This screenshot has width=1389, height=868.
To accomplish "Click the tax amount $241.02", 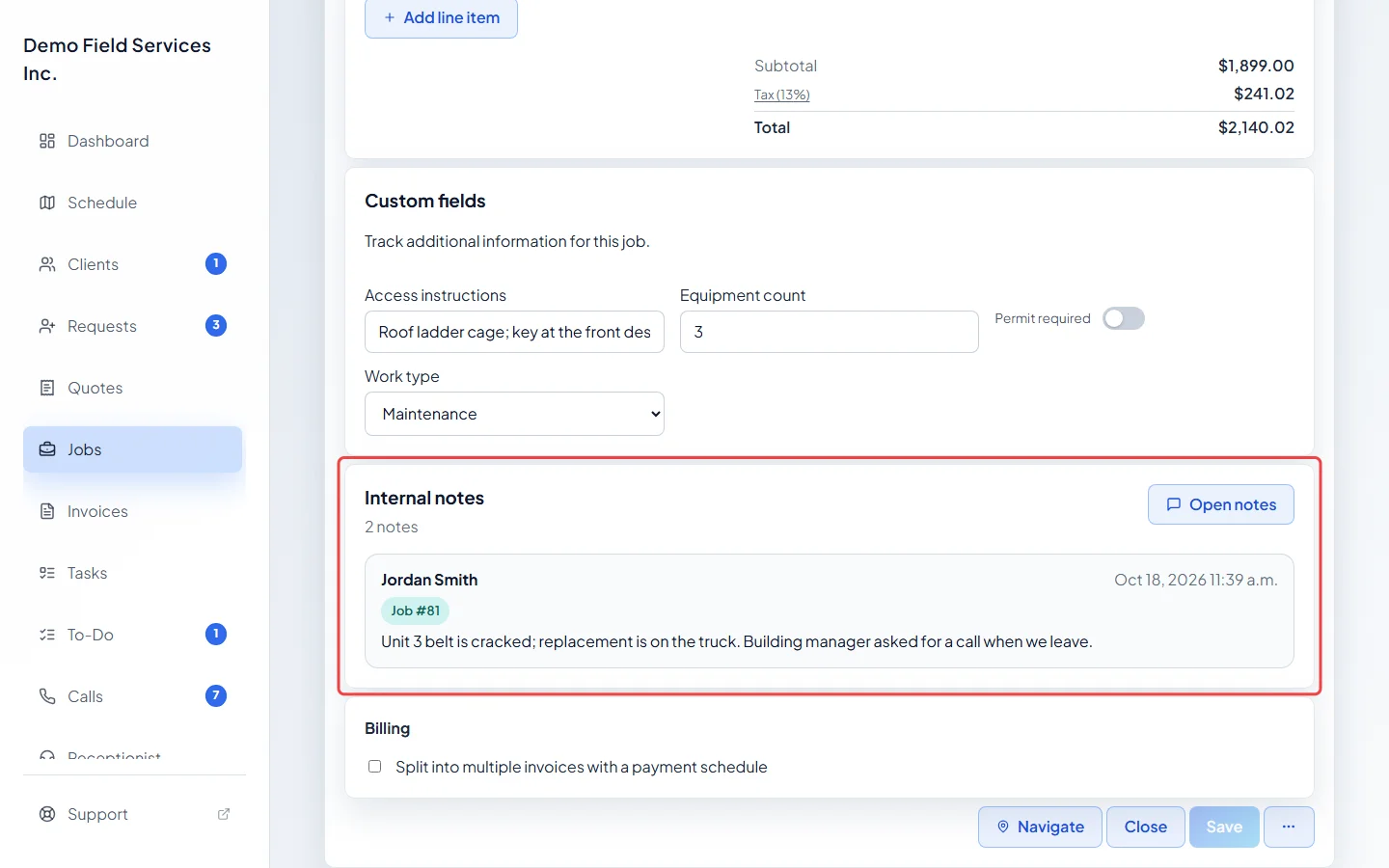I will pos(1264,94).
